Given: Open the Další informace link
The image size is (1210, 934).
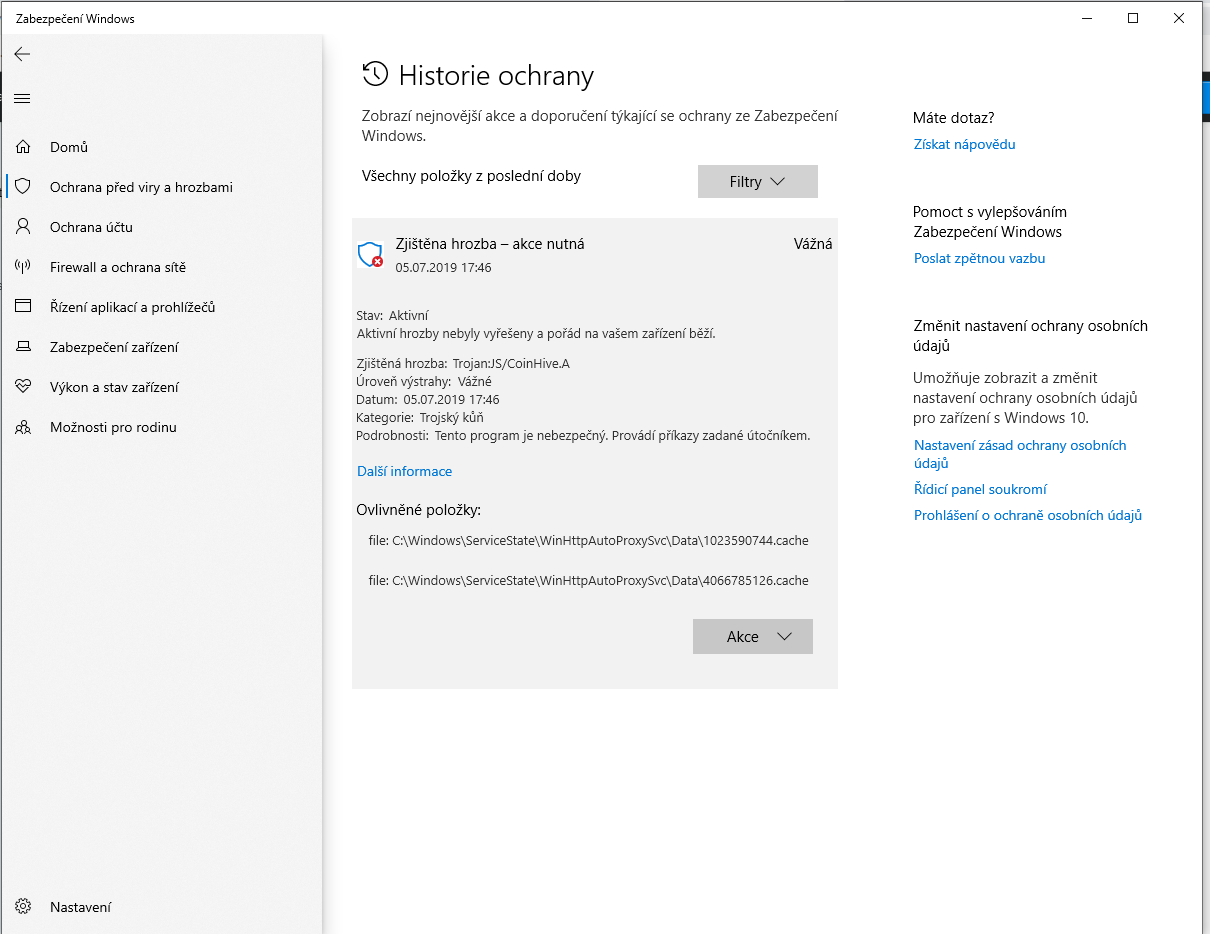Looking at the screenshot, I should coord(404,471).
